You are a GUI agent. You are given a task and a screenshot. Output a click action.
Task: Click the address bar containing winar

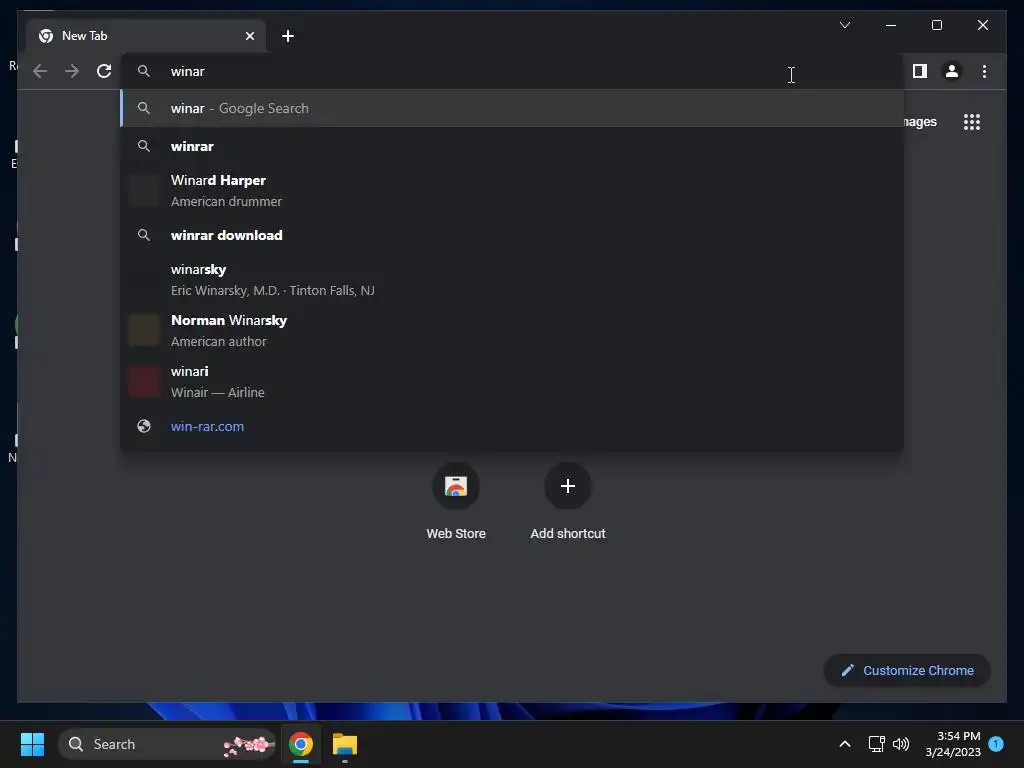pos(512,71)
